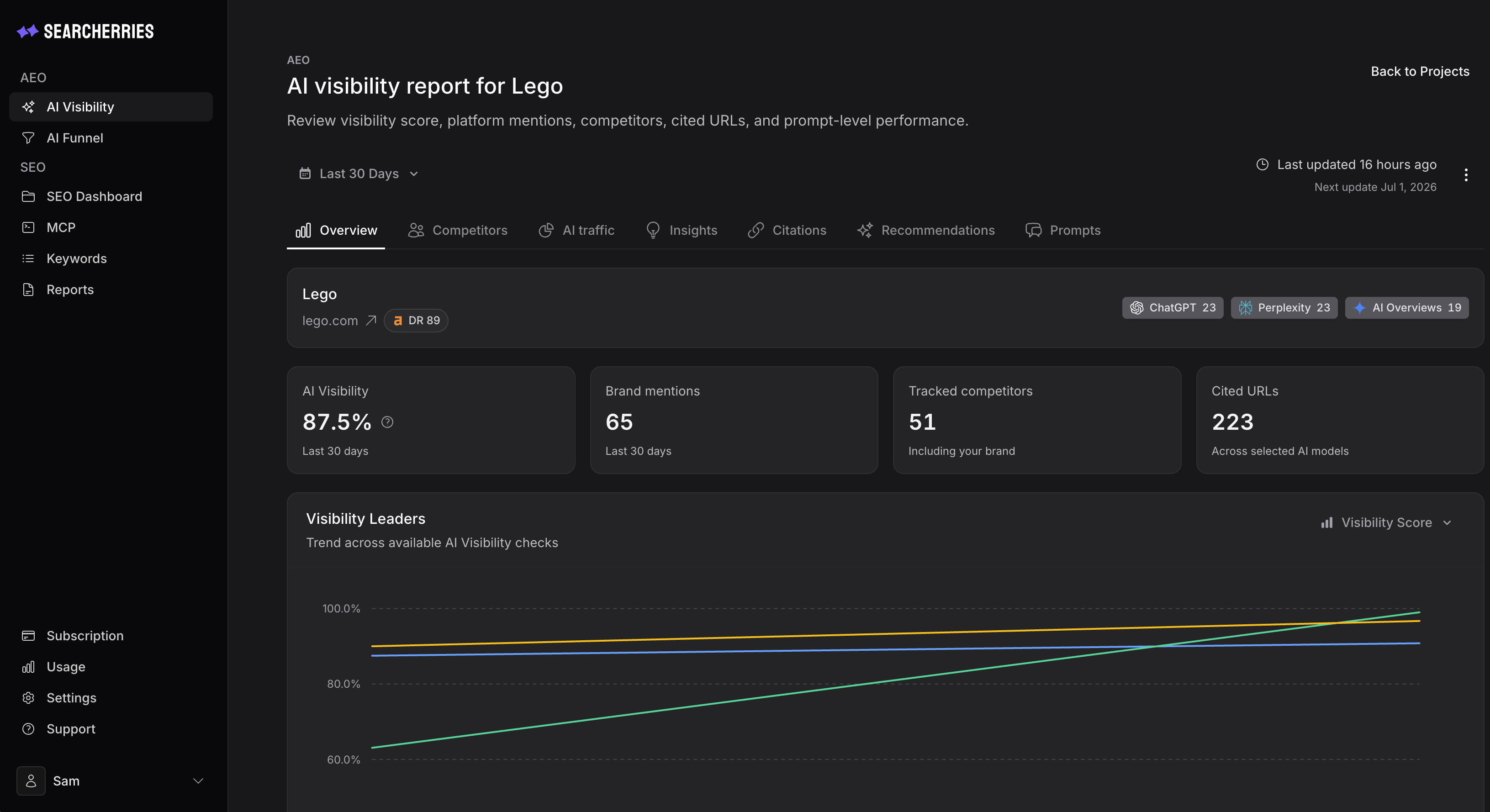Click the Reports document icon
Image resolution: width=1490 pixels, height=812 pixels.
point(28,290)
